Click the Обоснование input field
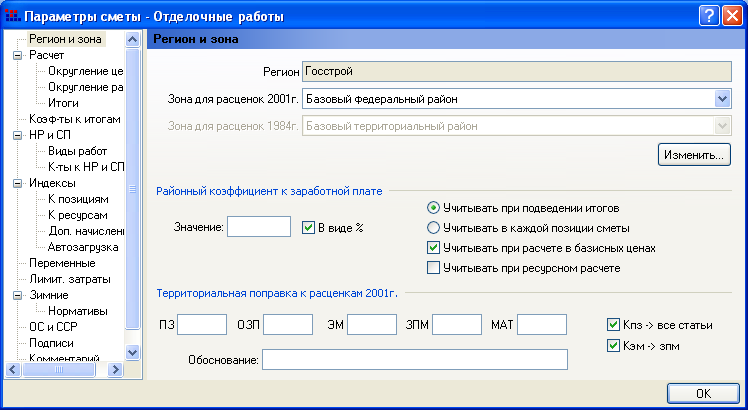 click(x=415, y=360)
